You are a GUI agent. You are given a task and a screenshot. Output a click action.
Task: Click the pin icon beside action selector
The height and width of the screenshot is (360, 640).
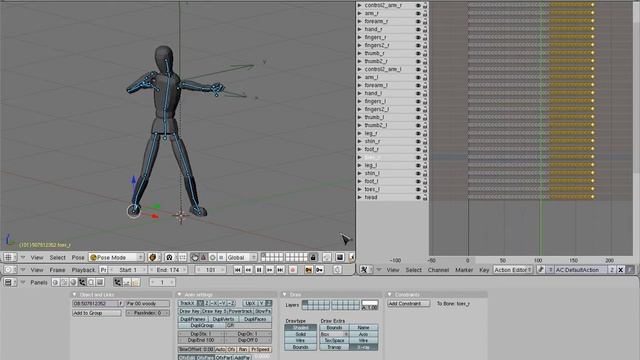pyautogui.click(x=541, y=270)
